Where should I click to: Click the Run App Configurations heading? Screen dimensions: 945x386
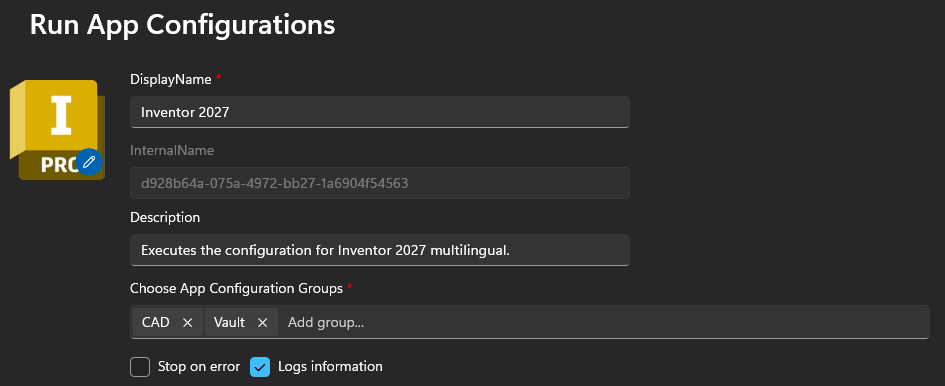pyautogui.click(x=183, y=25)
